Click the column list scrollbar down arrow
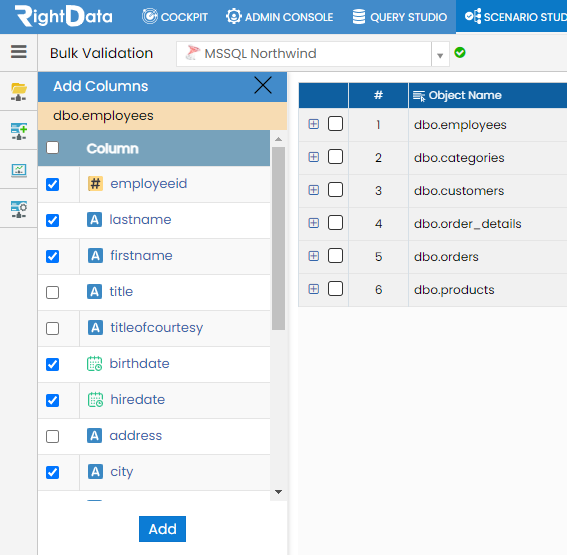This screenshot has height=555, width=567. tap(278, 492)
